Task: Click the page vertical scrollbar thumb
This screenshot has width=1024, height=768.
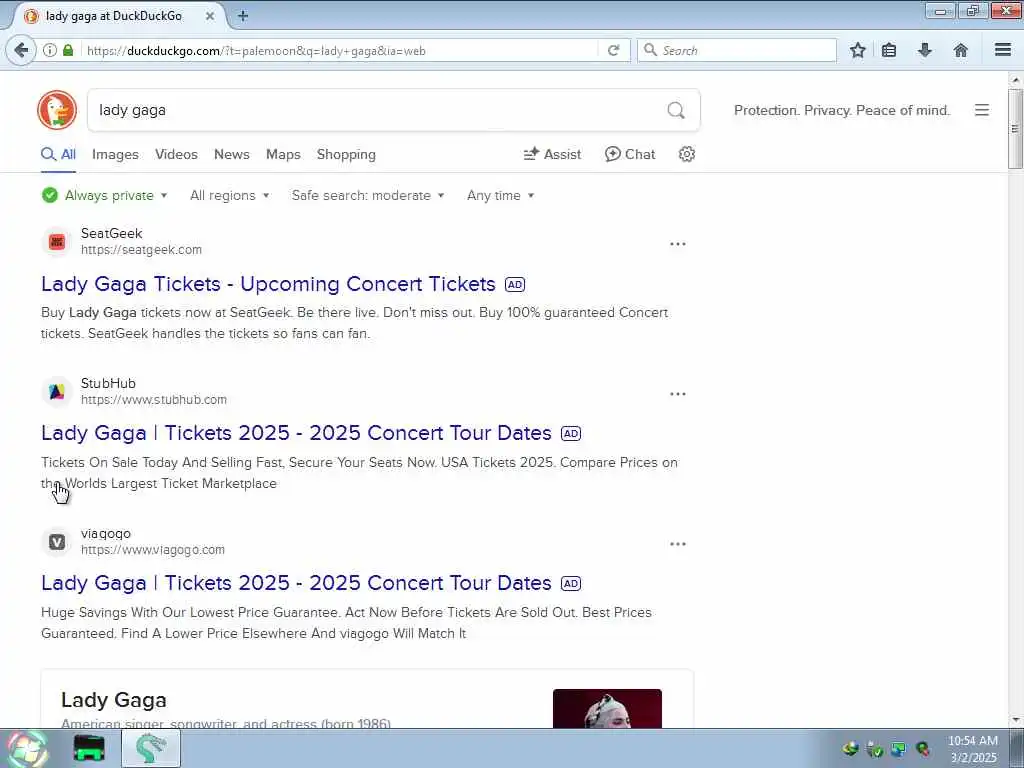Action: (1015, 129)
